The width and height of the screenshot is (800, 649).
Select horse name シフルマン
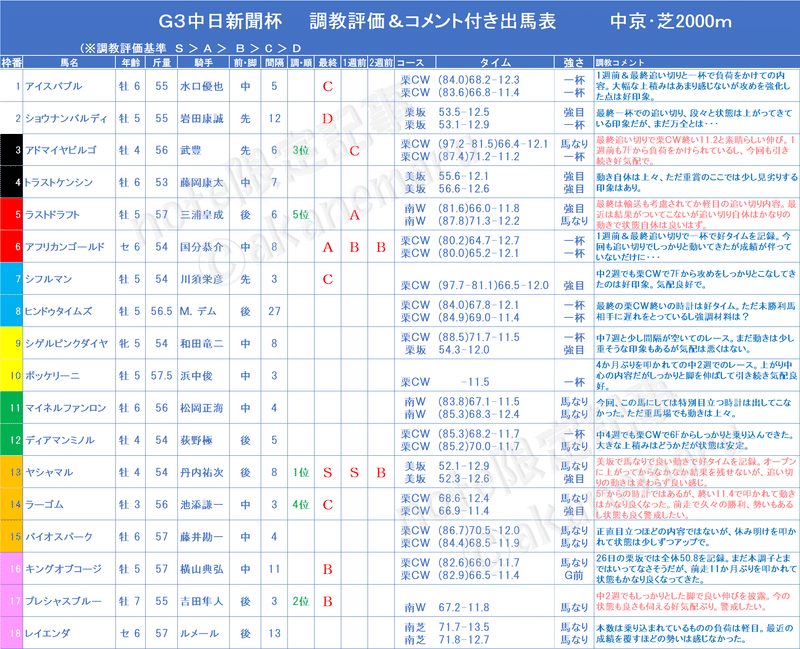click(x=48, y=279)
